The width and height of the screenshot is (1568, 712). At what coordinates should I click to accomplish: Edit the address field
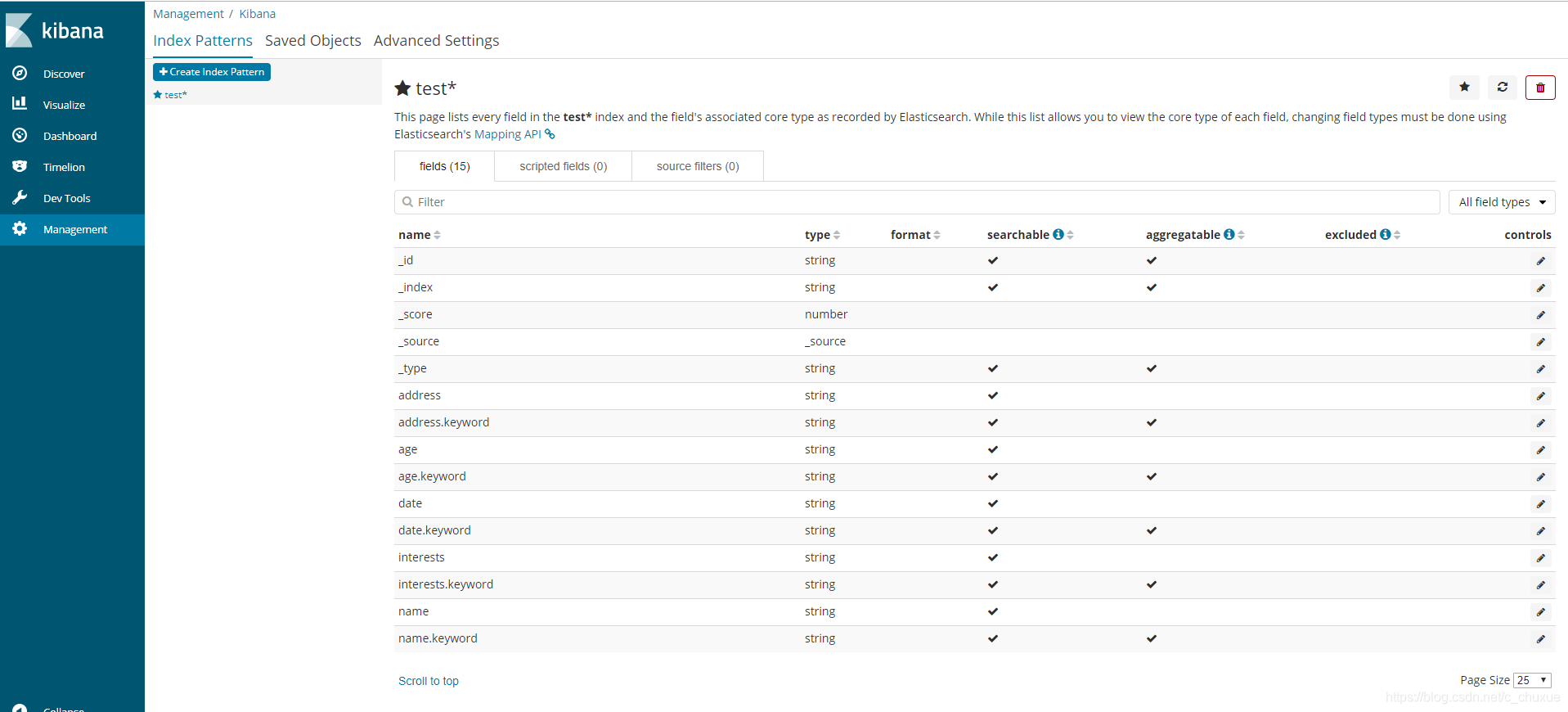[x=1541, y=396]
